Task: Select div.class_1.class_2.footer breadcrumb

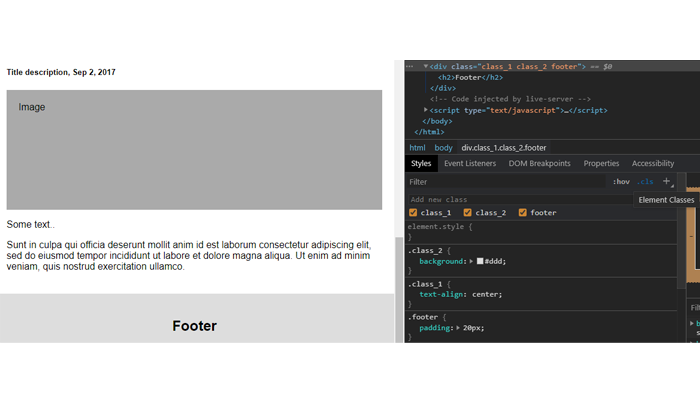Action: pos(504,148)
